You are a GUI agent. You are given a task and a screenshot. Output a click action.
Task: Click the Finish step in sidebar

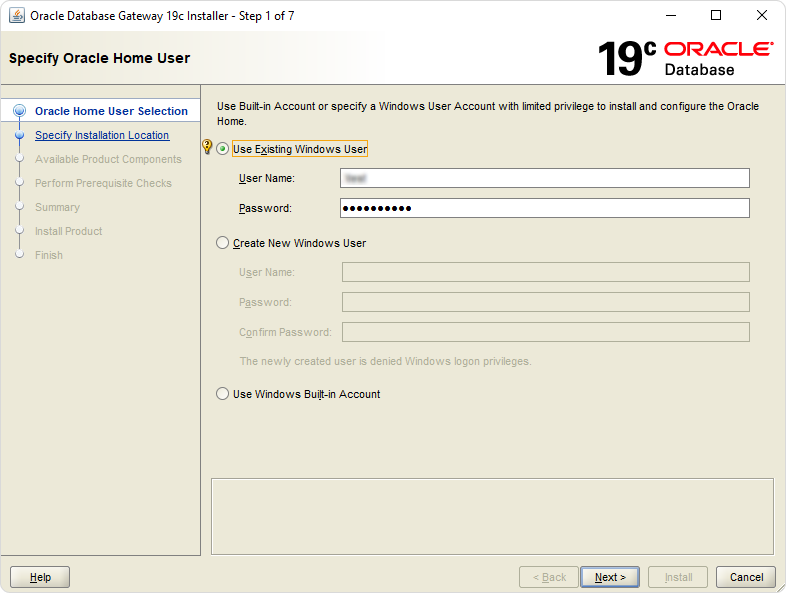coord(49,255)
